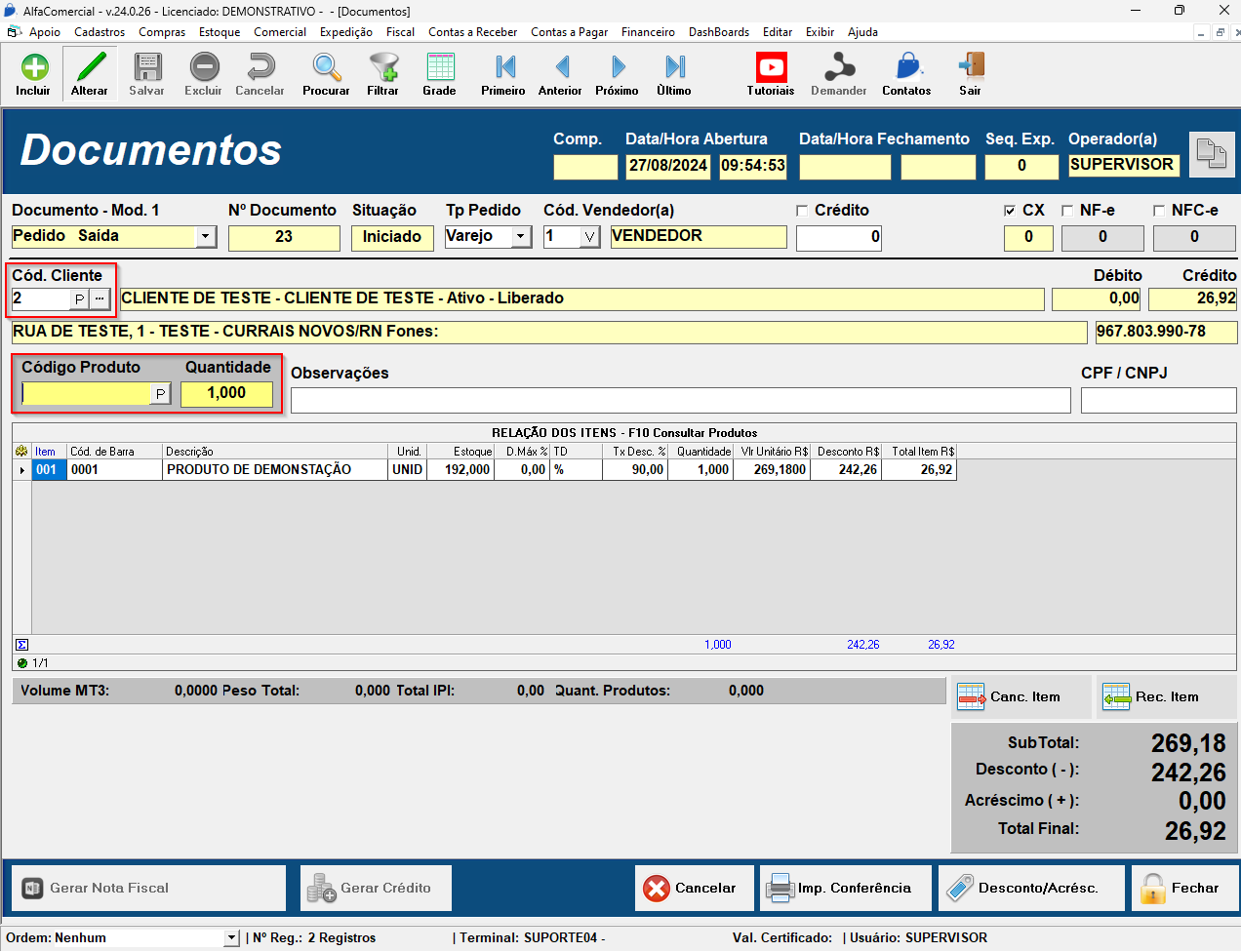Open the Estoque menu
This screenshot has width=1241, height=952.
click(x=220, y=32)
